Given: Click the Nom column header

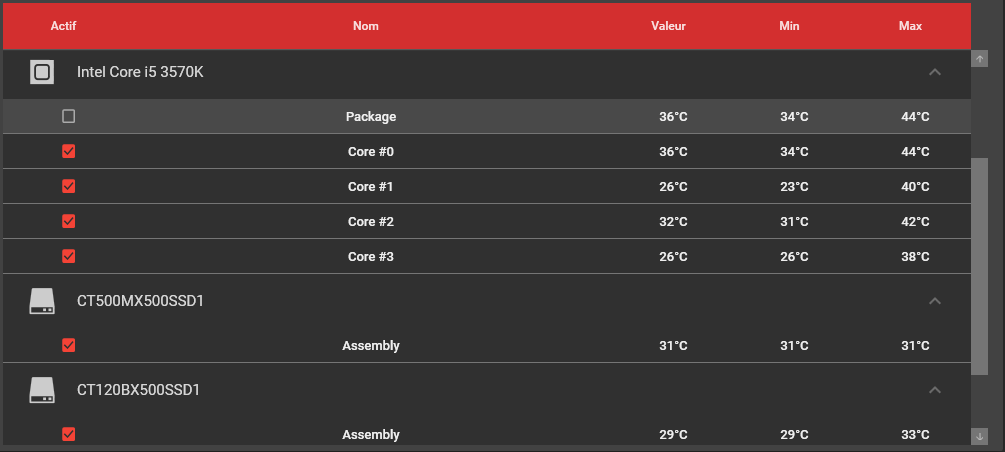Looking at the screenshot, I should pos(366,26).
